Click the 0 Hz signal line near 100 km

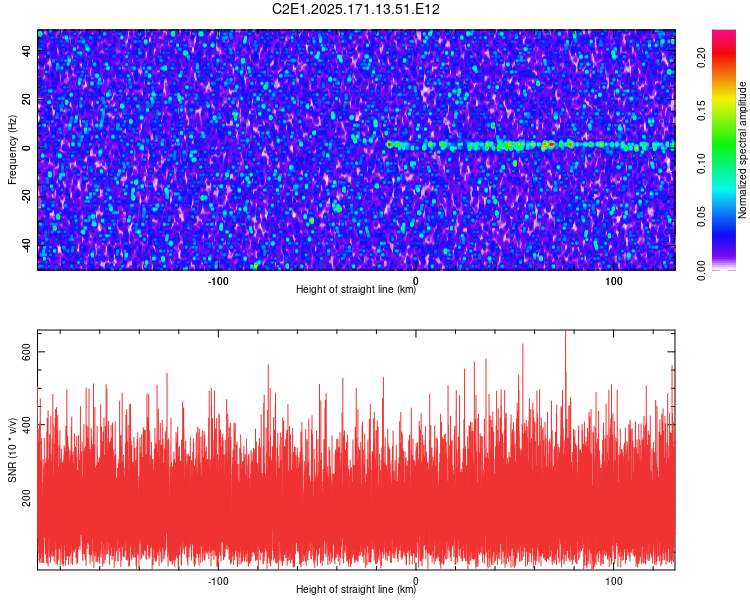[x=614, y=144]
